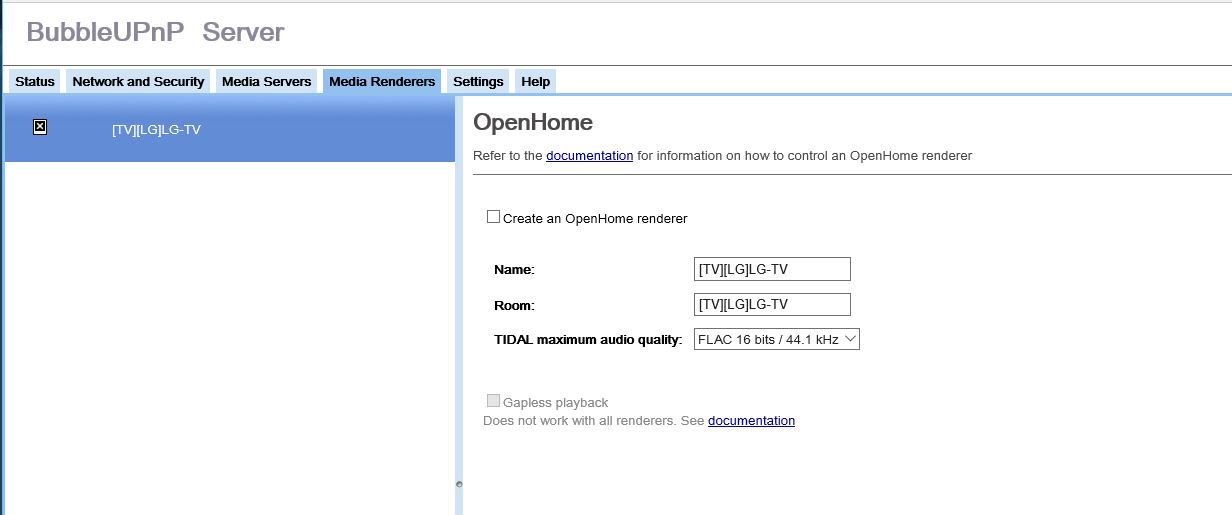The width and height of the screenshot is (1232, 515).
Task: Focus the Room input field
Action: coord(772,304)
